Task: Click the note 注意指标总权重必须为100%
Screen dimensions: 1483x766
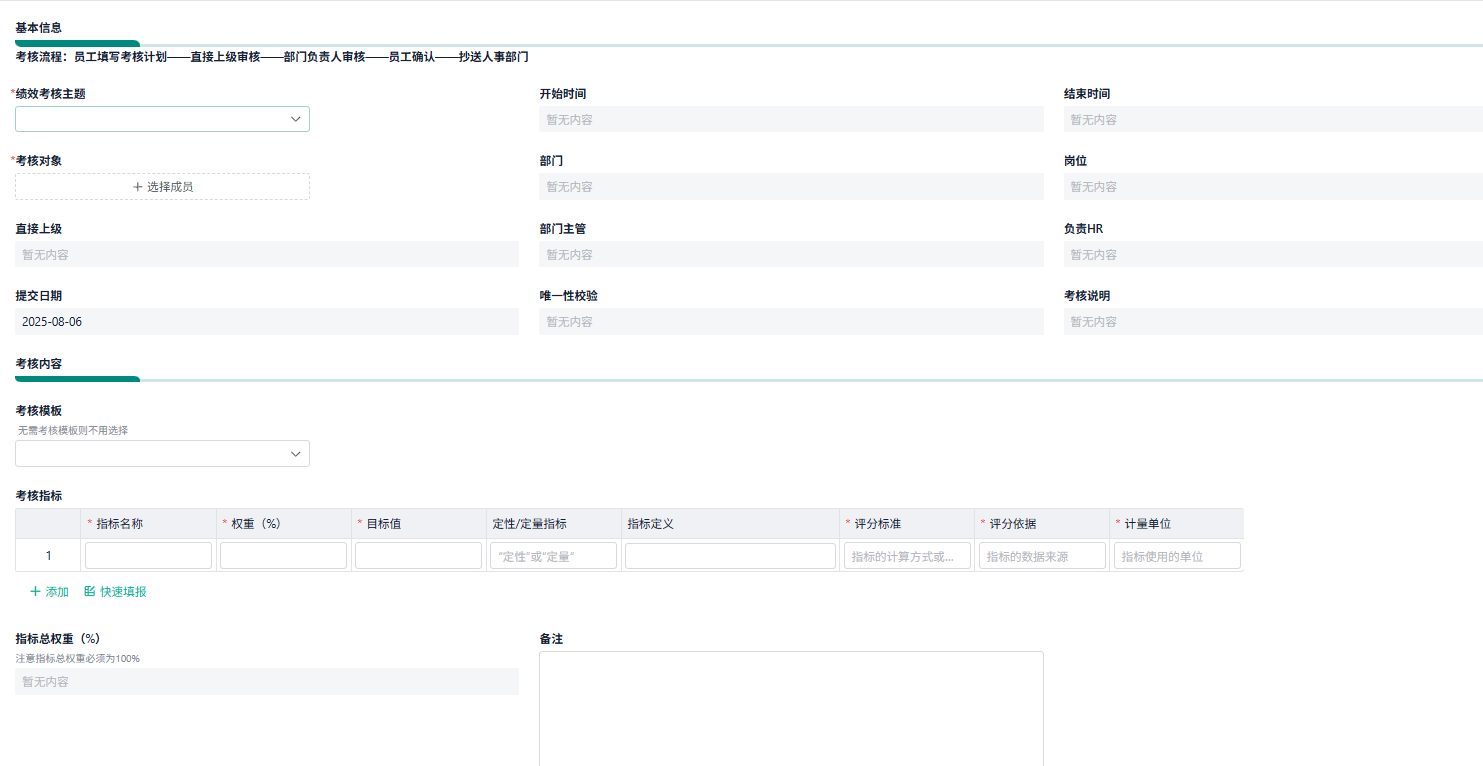Action: (78, 659)
